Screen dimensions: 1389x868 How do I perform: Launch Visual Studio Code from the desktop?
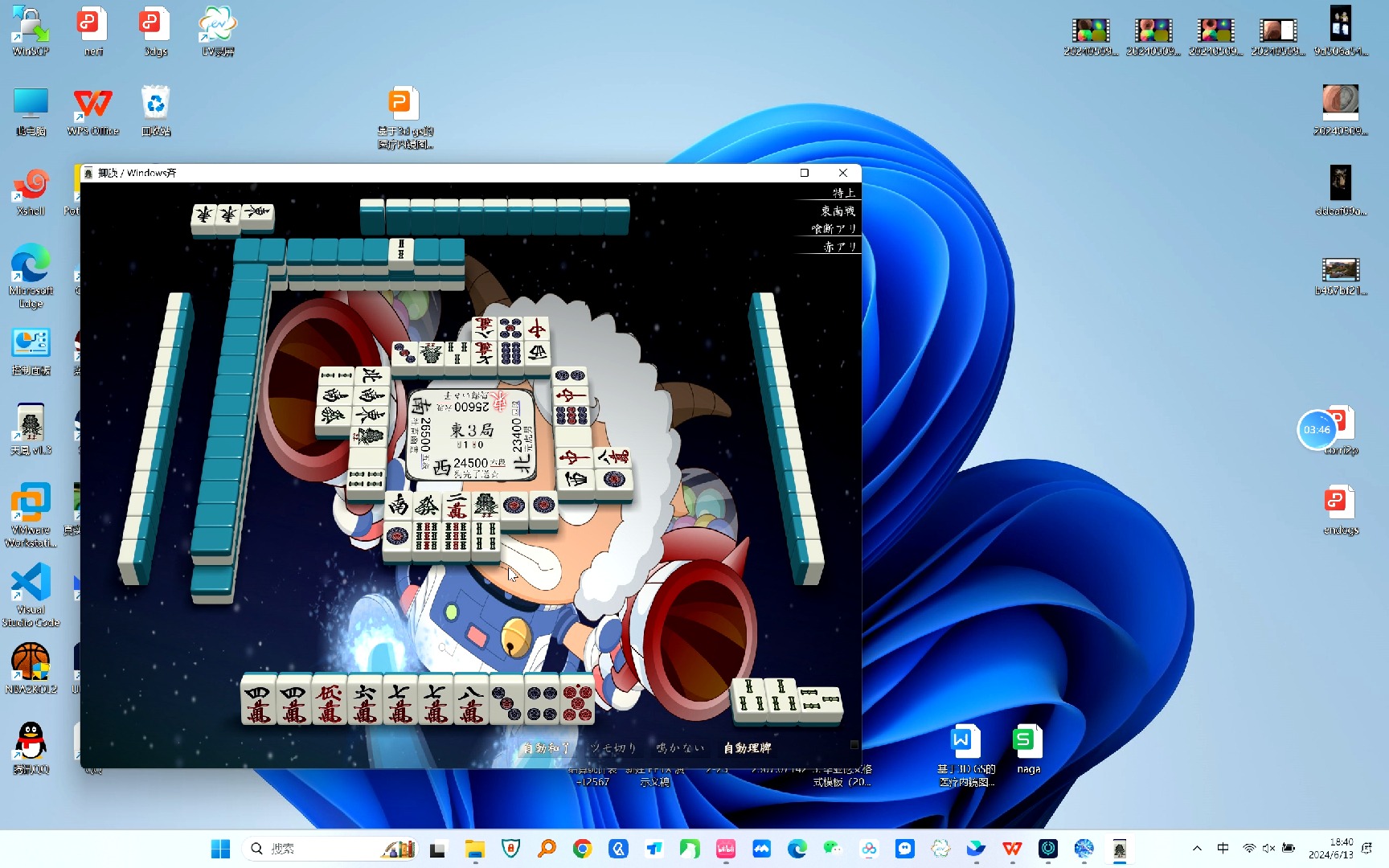coord(31,595)
